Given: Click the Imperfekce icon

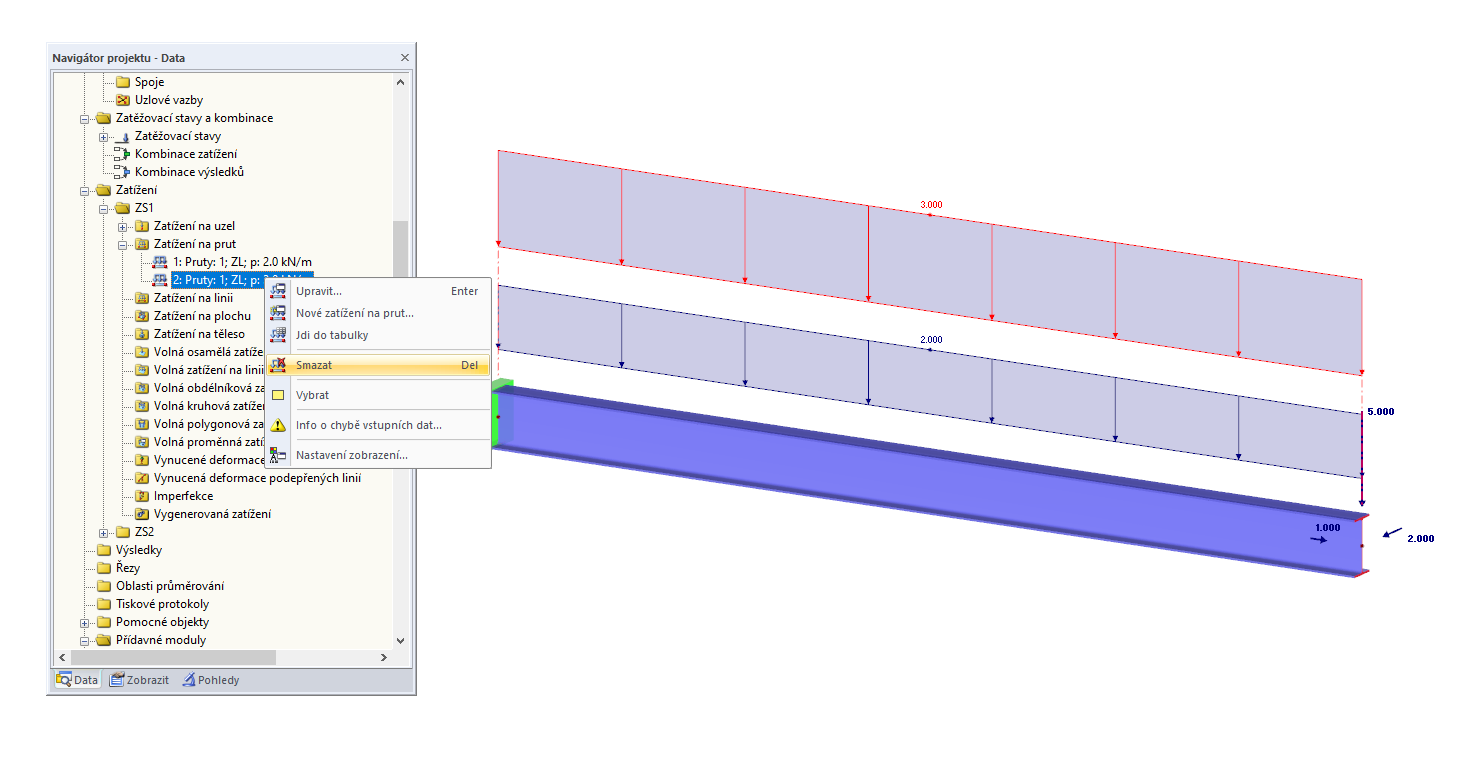Looking at the screenshot, I should [x=142, y=496].
